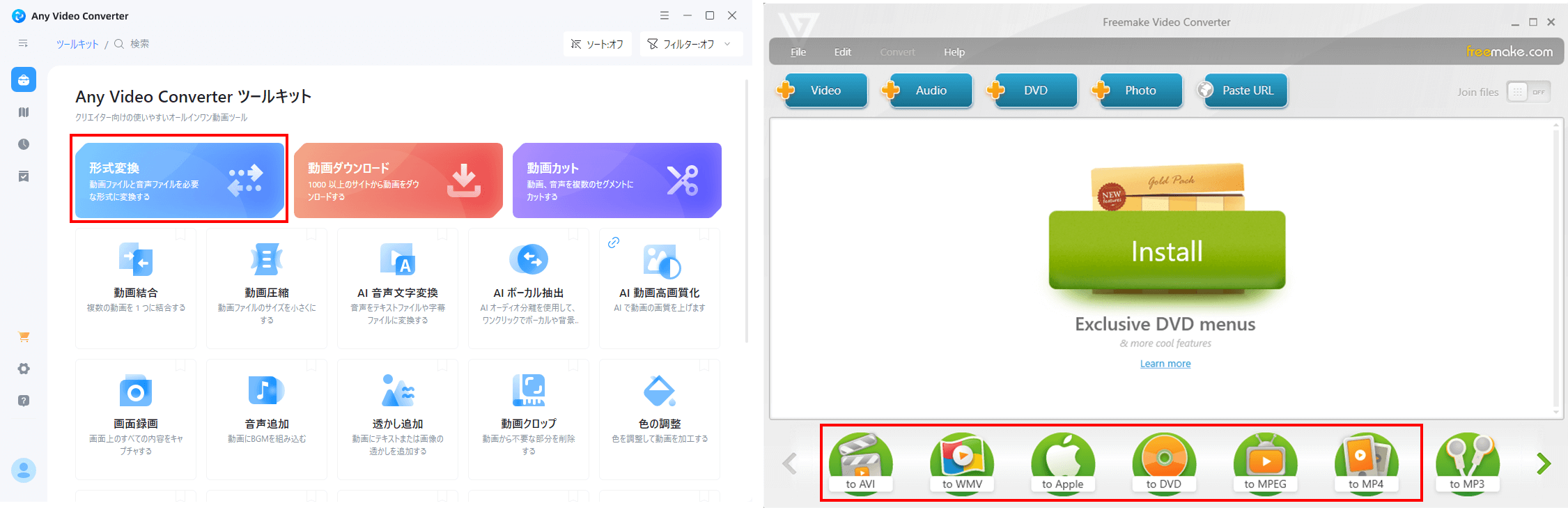
Task: Toggle the Join files switch
Action: click(1528, 92)
